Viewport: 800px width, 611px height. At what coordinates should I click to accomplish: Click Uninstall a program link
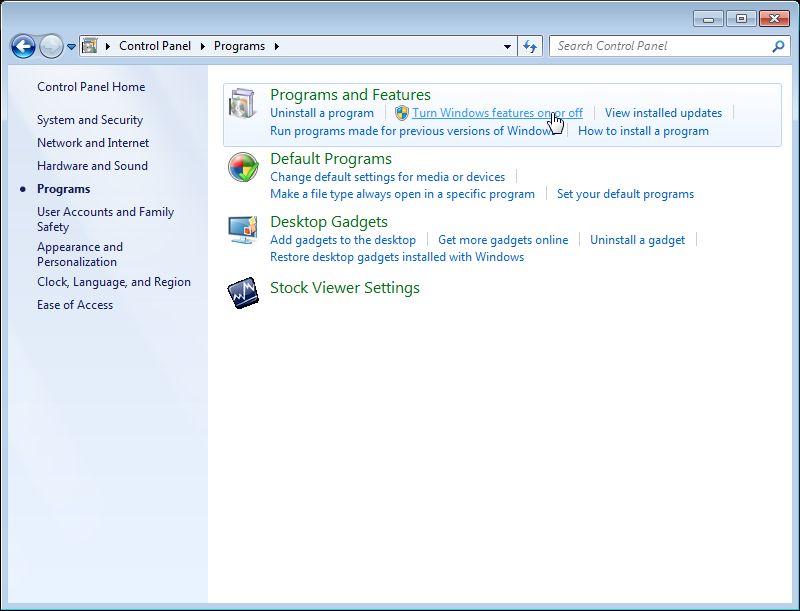click(x=321, y=113)
